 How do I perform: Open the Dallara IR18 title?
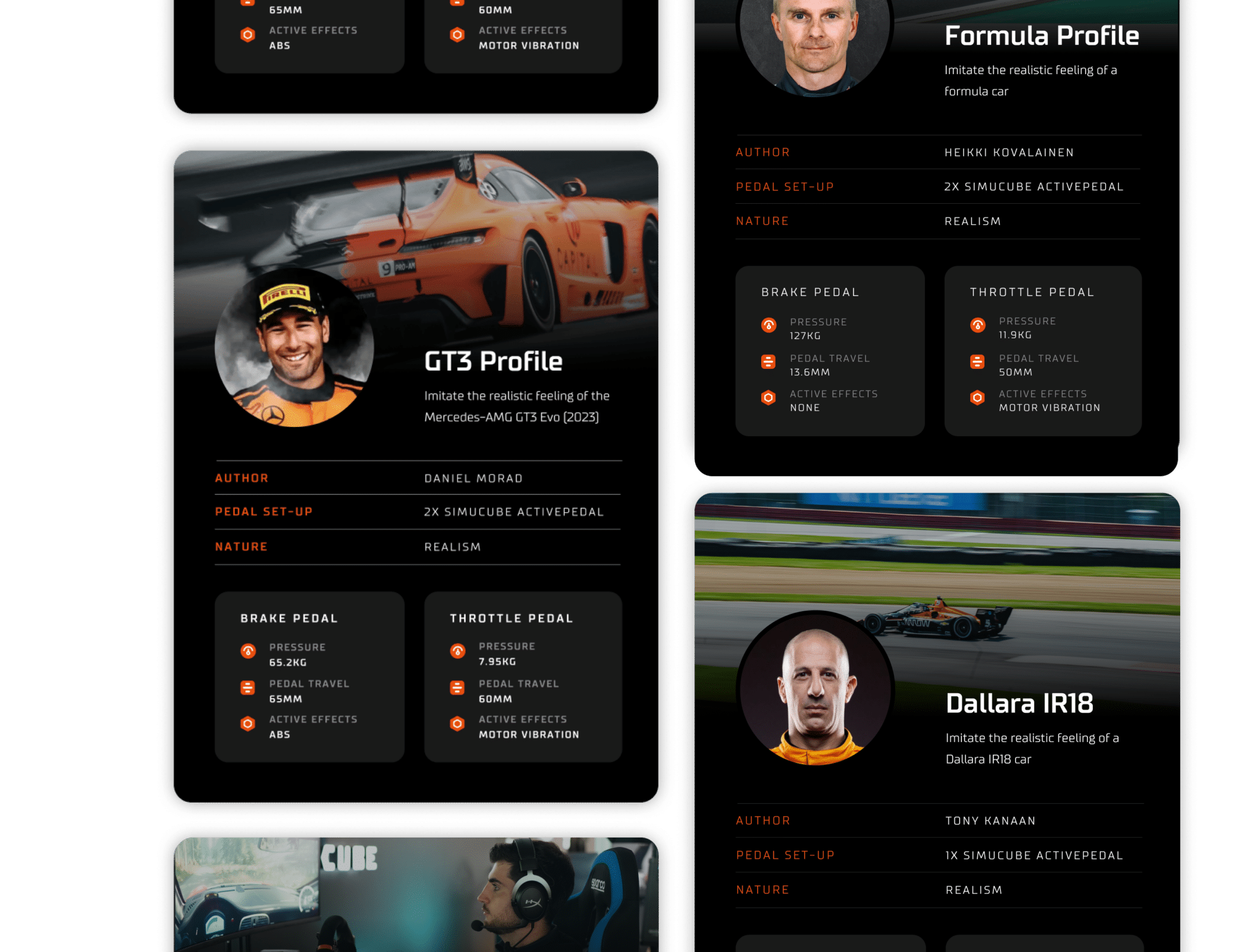coord(1019,703)
